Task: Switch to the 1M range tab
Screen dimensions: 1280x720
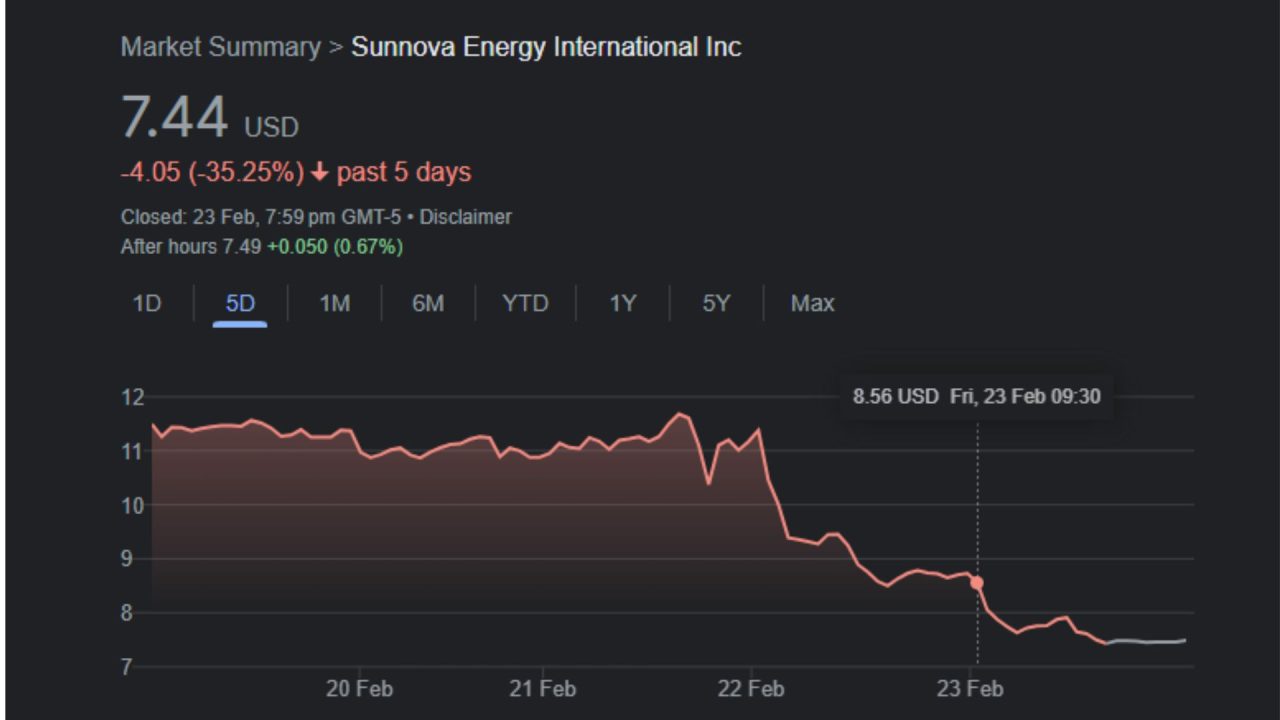Action: [334, 303]
